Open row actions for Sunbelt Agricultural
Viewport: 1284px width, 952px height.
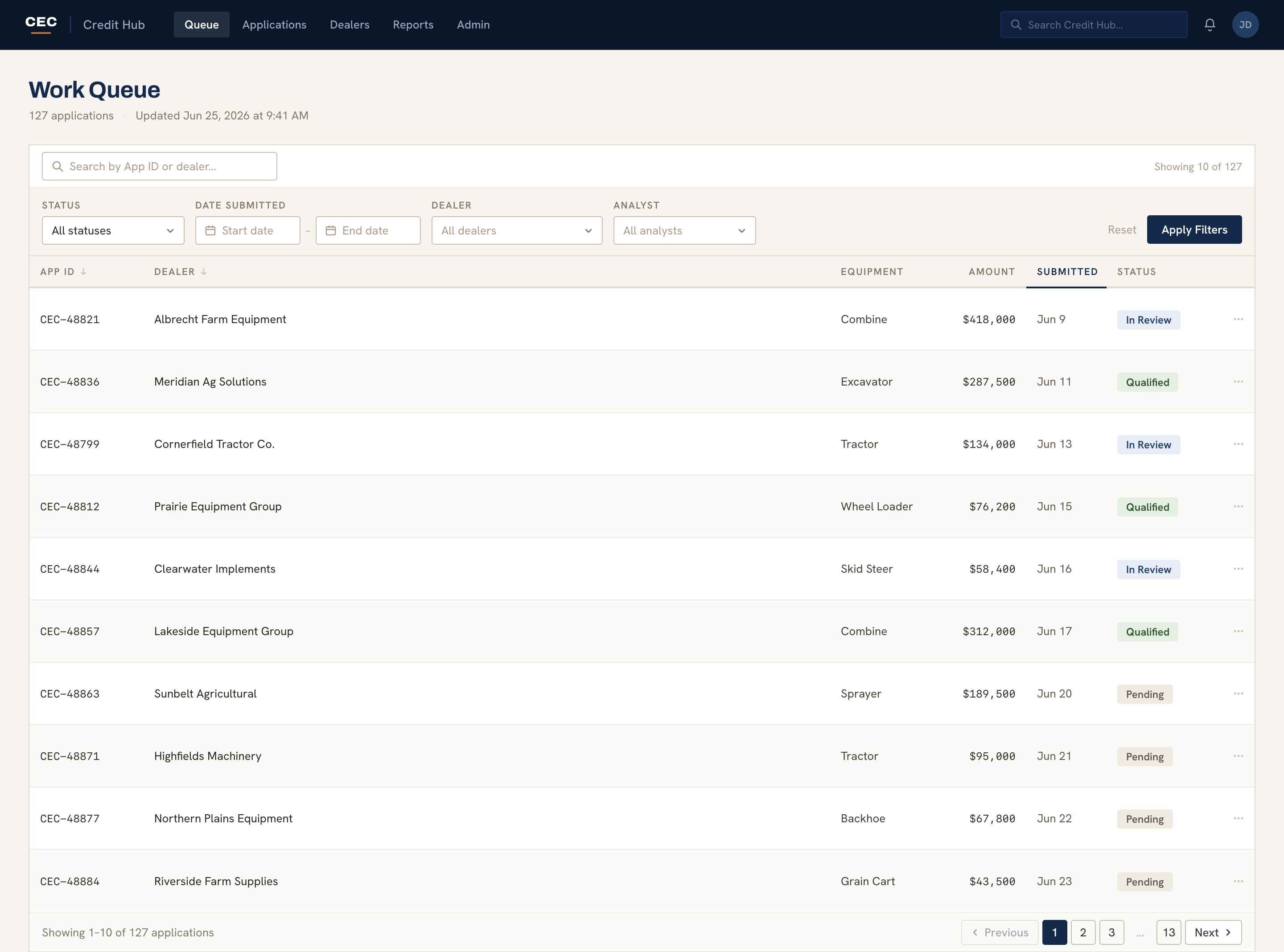pos(1238,693)
